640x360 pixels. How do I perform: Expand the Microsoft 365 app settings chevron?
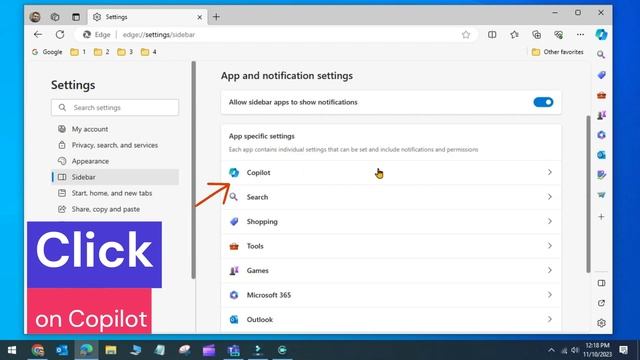(549, 295)
